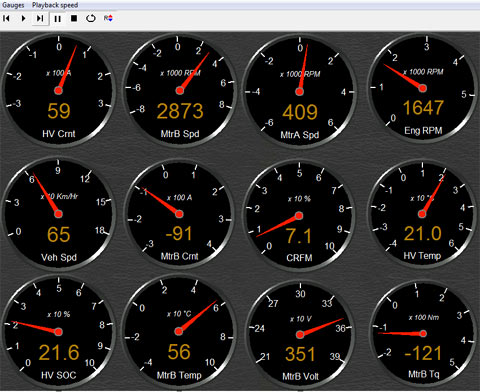This screenshot has height=392, width=480.
Task: Click the 7.1 CRFM value
Action: click(299, 236)
